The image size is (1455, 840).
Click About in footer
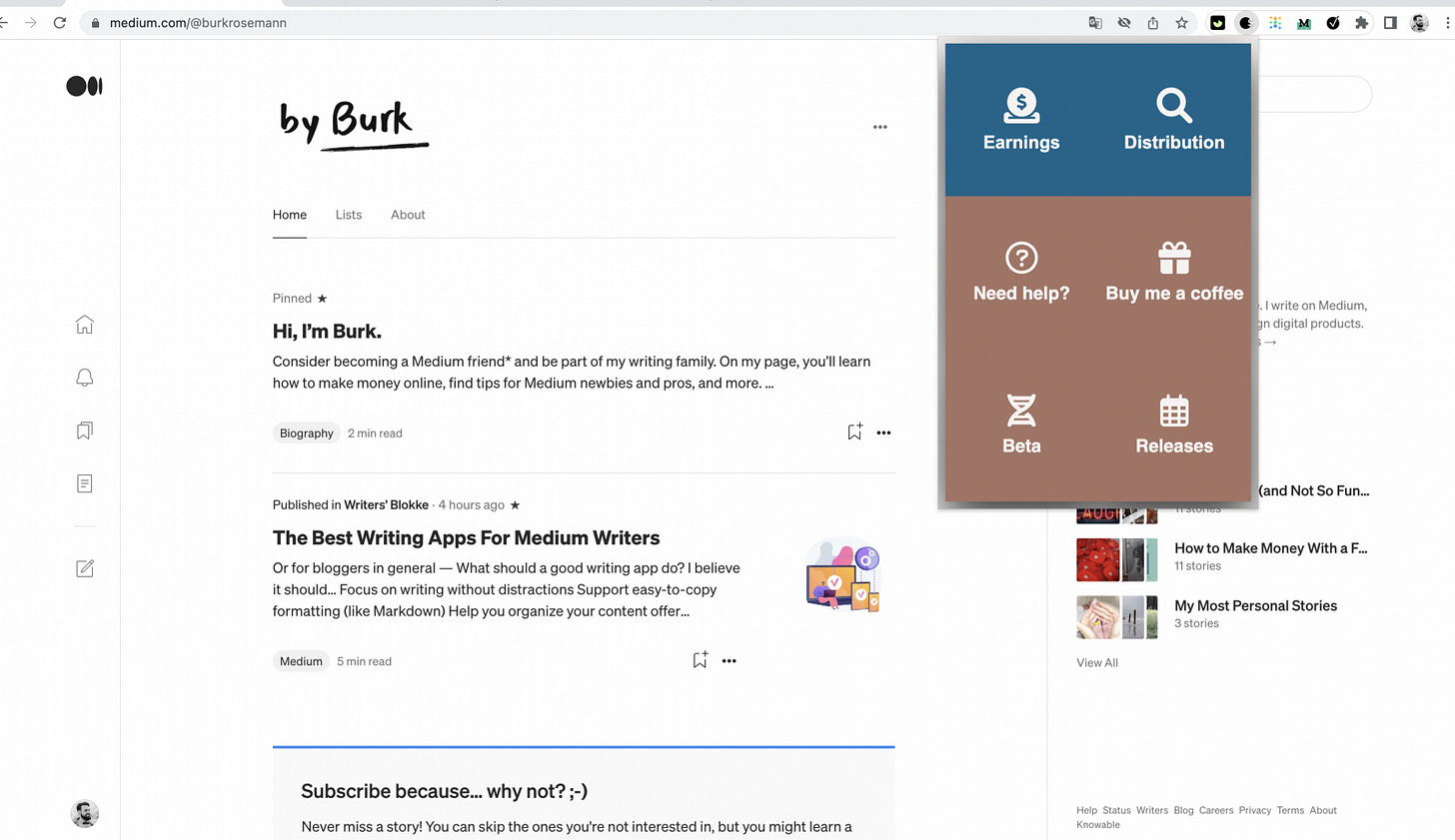pos(1323,810)
